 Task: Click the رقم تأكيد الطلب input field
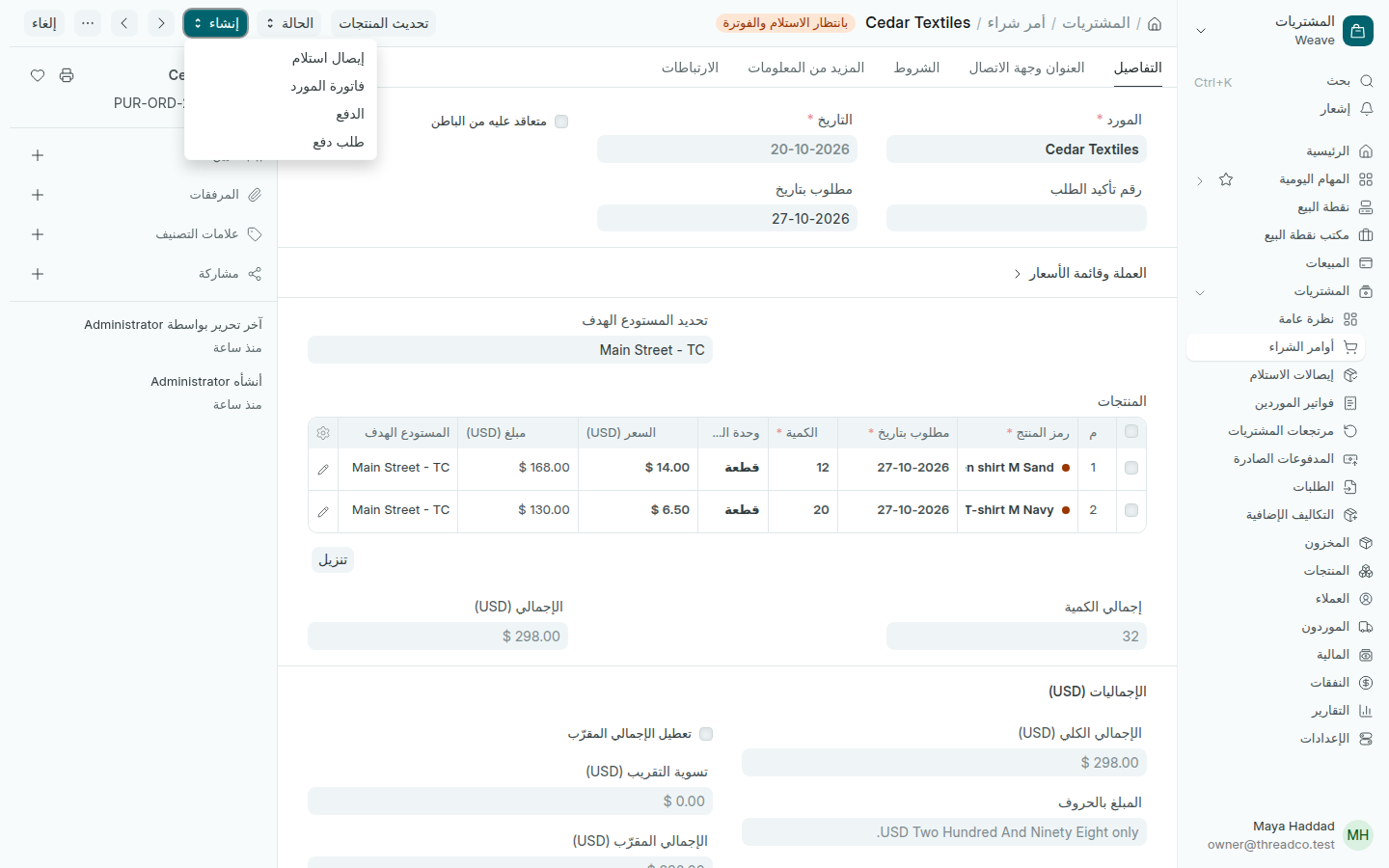tap(1017, 218)
